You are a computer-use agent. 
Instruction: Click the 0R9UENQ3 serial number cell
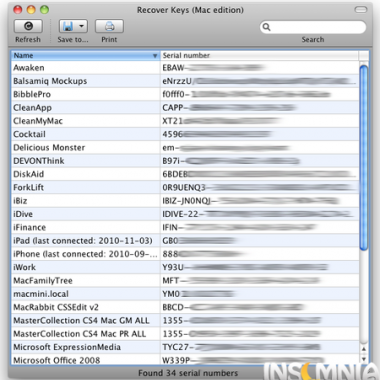tap(259, 188)
